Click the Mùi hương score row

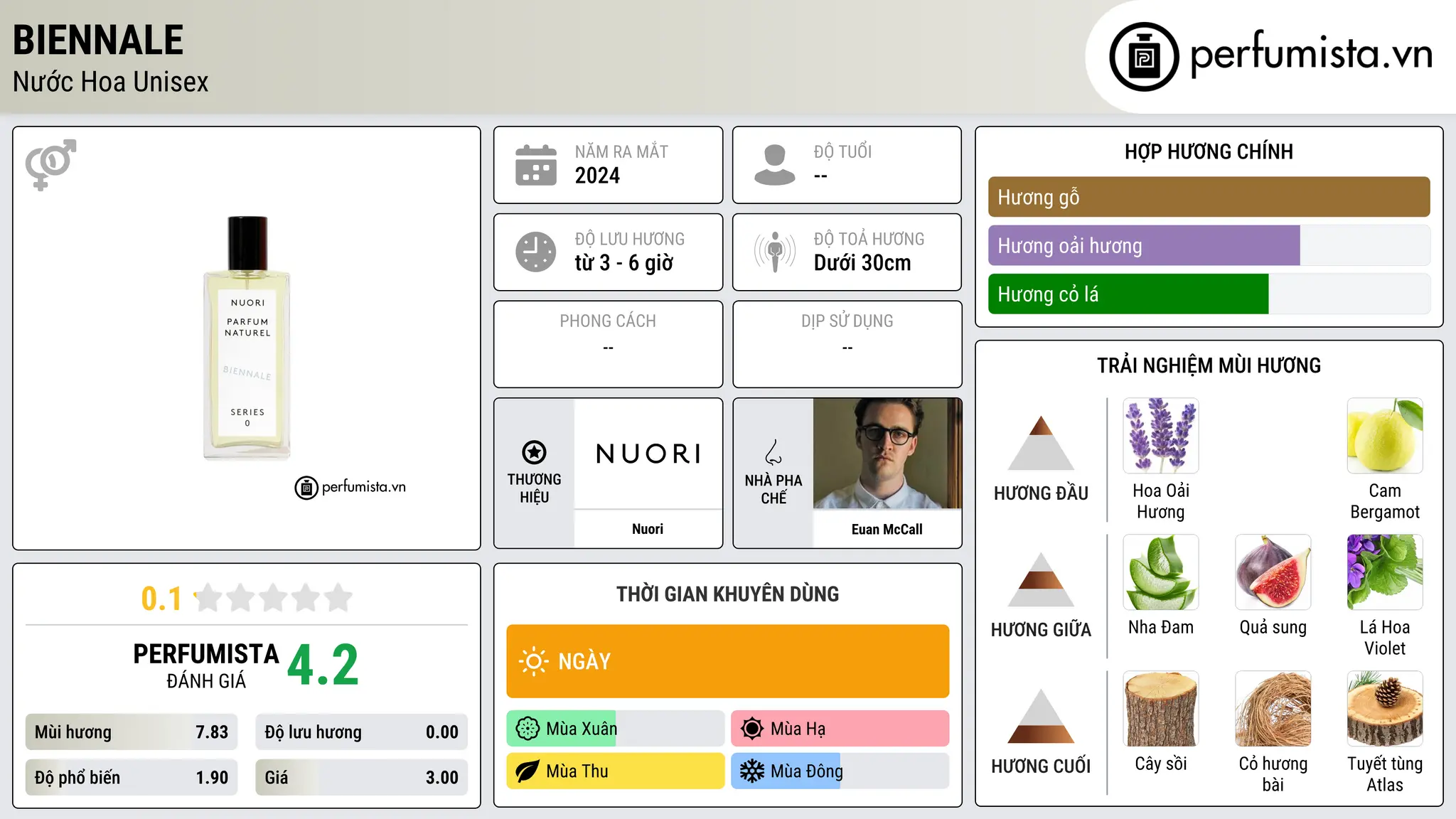[x=132, y=732]
